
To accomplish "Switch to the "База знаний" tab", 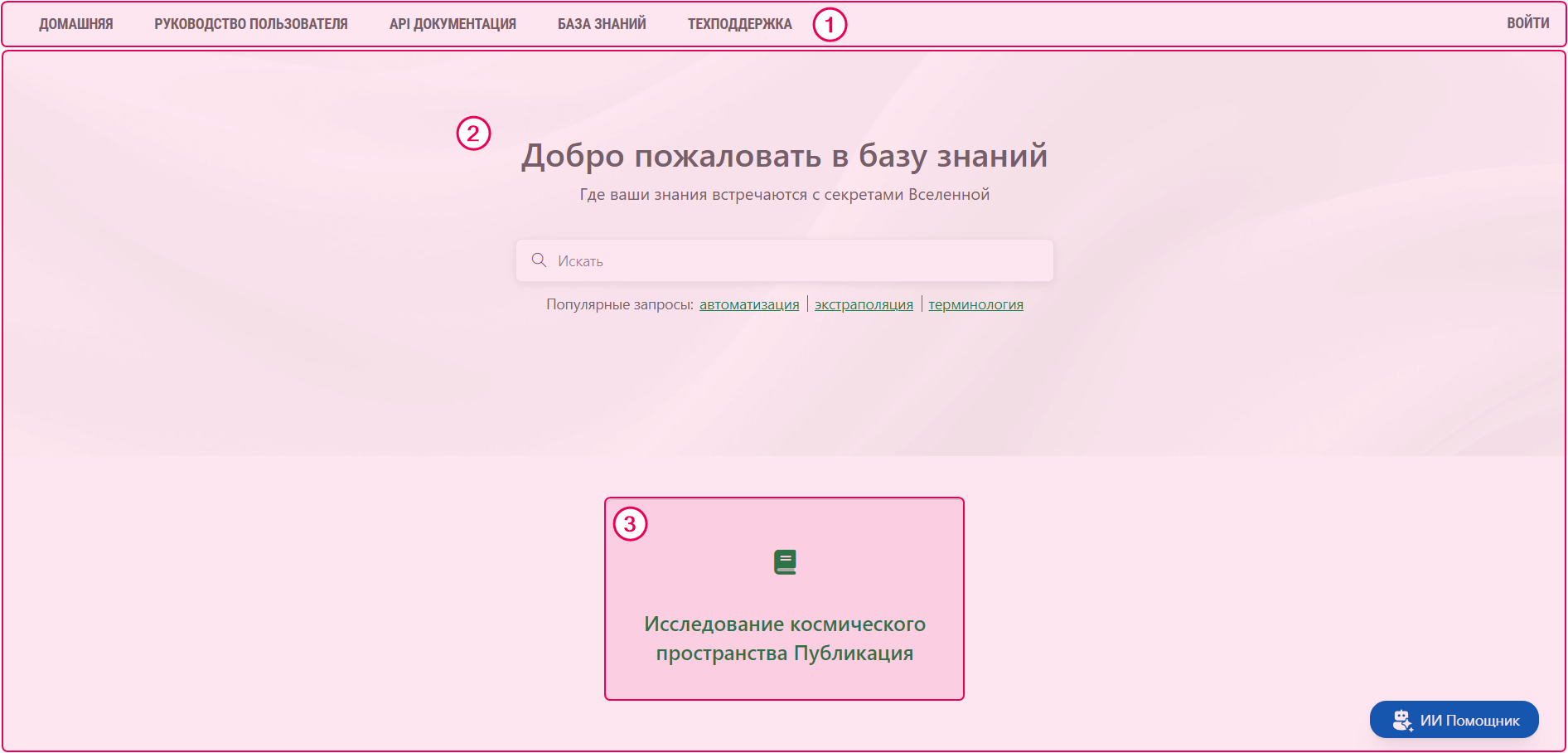I will point(602,22).
